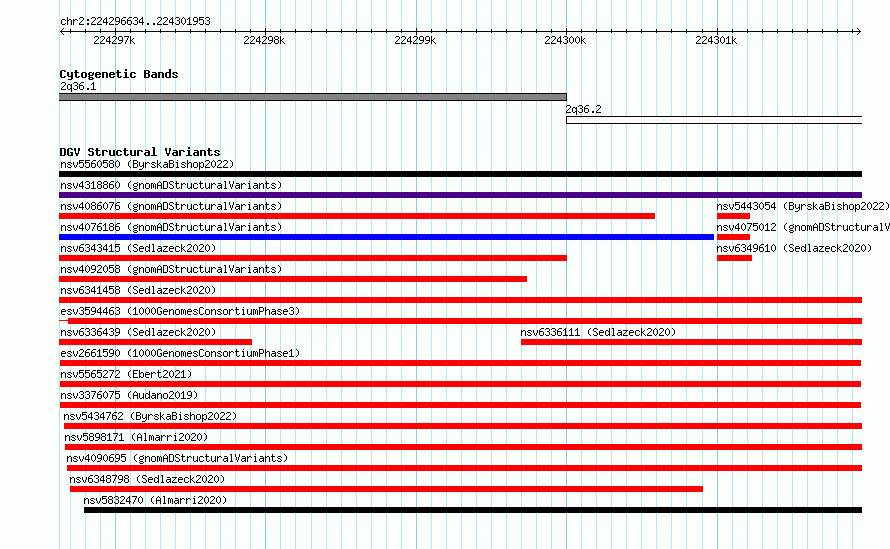This screenshot has height=549, width=890.
Task: Select the 224300k ruler tick label
Action: [x=565, y=40]
